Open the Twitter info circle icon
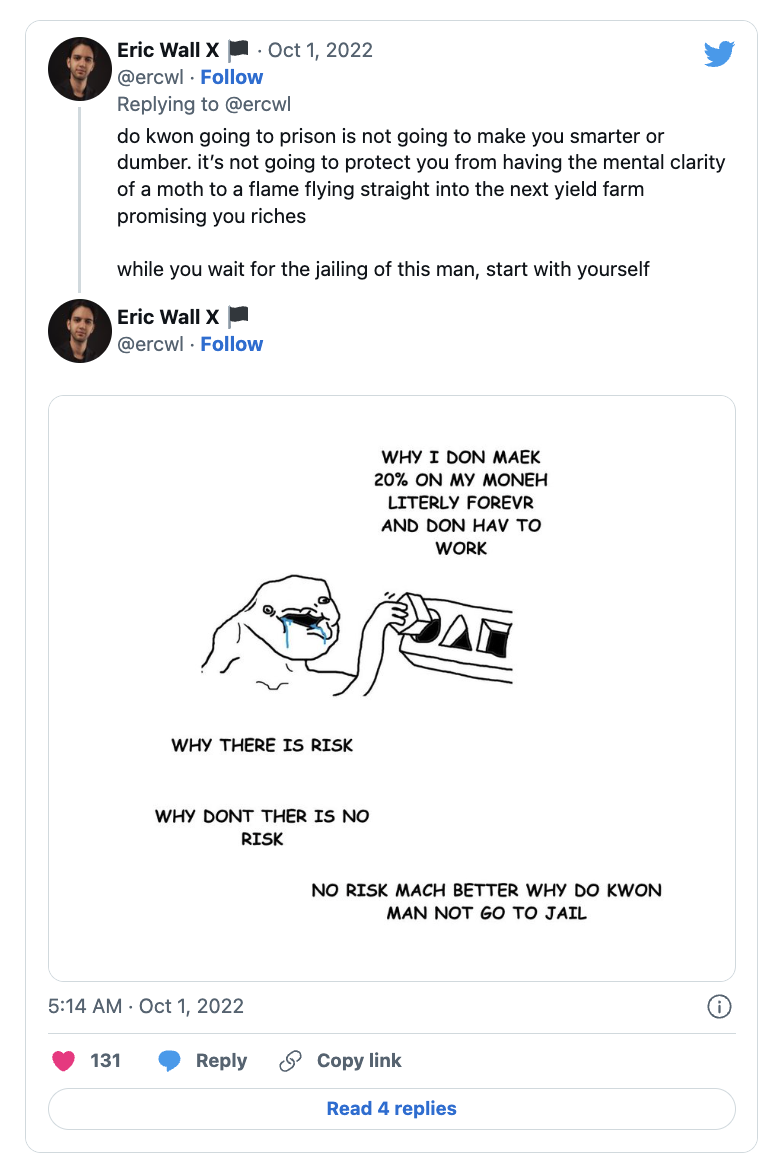 tap(719, 1007)
